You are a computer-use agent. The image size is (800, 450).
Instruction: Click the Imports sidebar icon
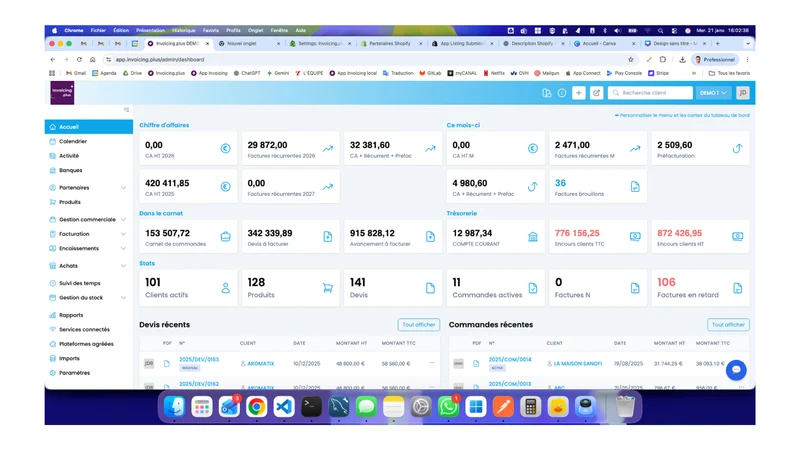(53, 358)
